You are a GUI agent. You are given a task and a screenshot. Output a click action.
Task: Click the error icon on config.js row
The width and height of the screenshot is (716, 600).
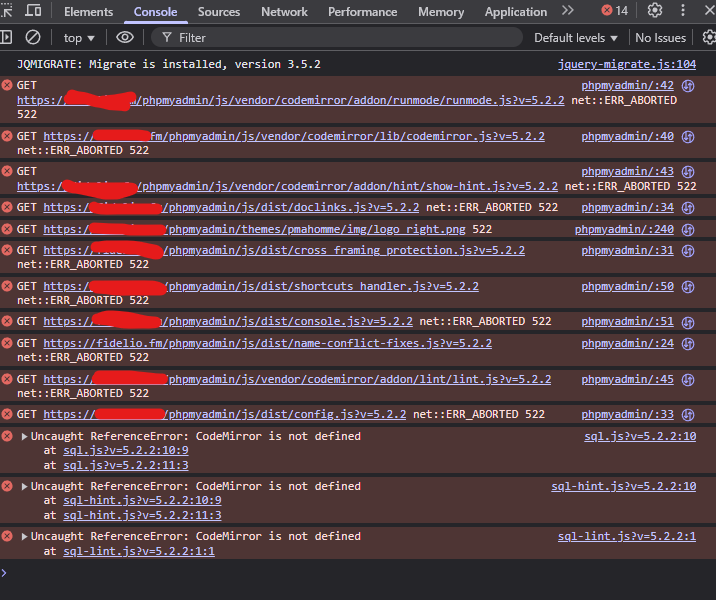click(7, 414)
